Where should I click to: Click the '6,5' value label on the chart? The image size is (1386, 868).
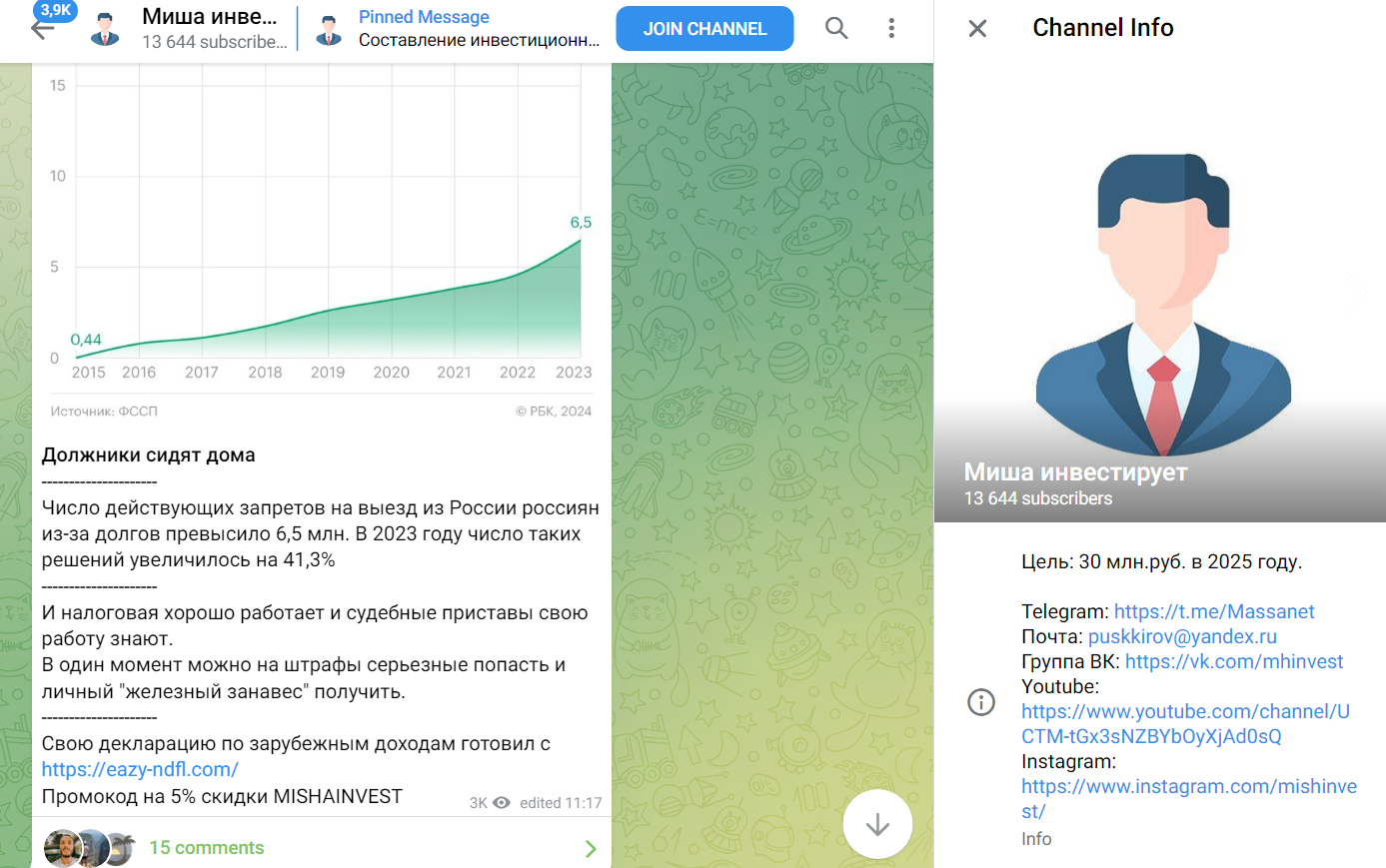581,222
